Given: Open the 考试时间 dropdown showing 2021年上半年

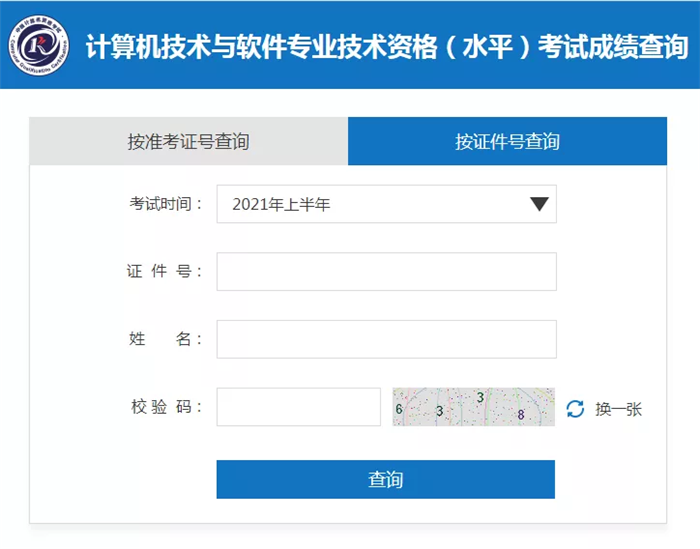Looking at the screenshot, I should tap(386, 204).
